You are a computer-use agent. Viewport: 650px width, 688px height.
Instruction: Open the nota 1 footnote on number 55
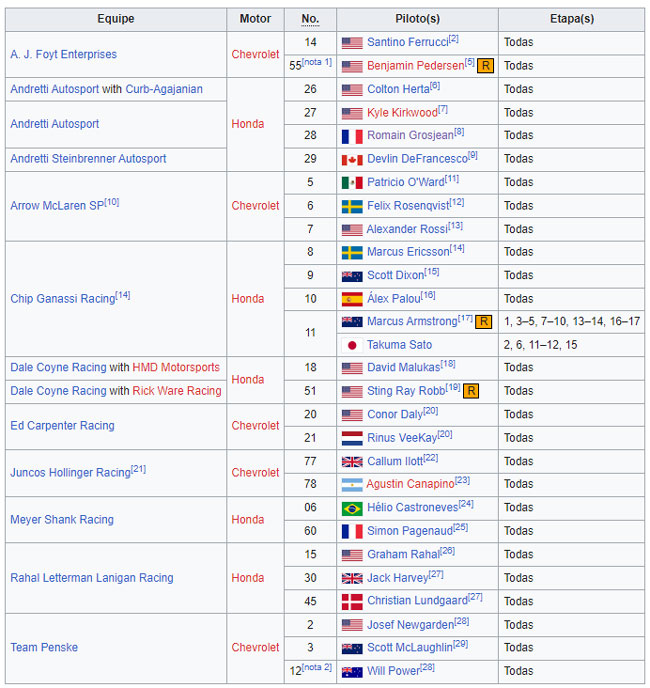coord(317,62)
